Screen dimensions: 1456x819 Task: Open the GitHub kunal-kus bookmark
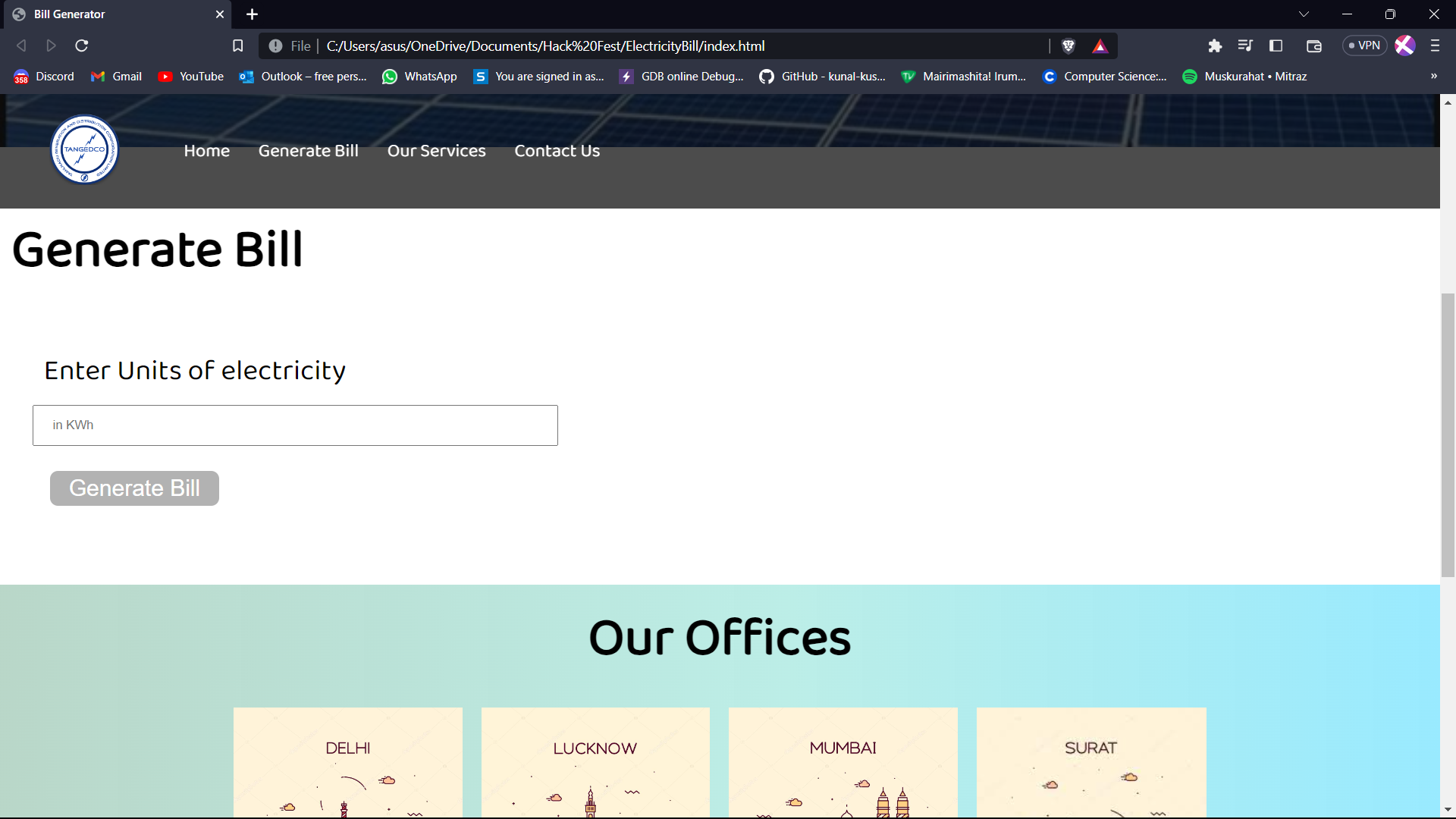pyautogui.click(x=822, y=77)
